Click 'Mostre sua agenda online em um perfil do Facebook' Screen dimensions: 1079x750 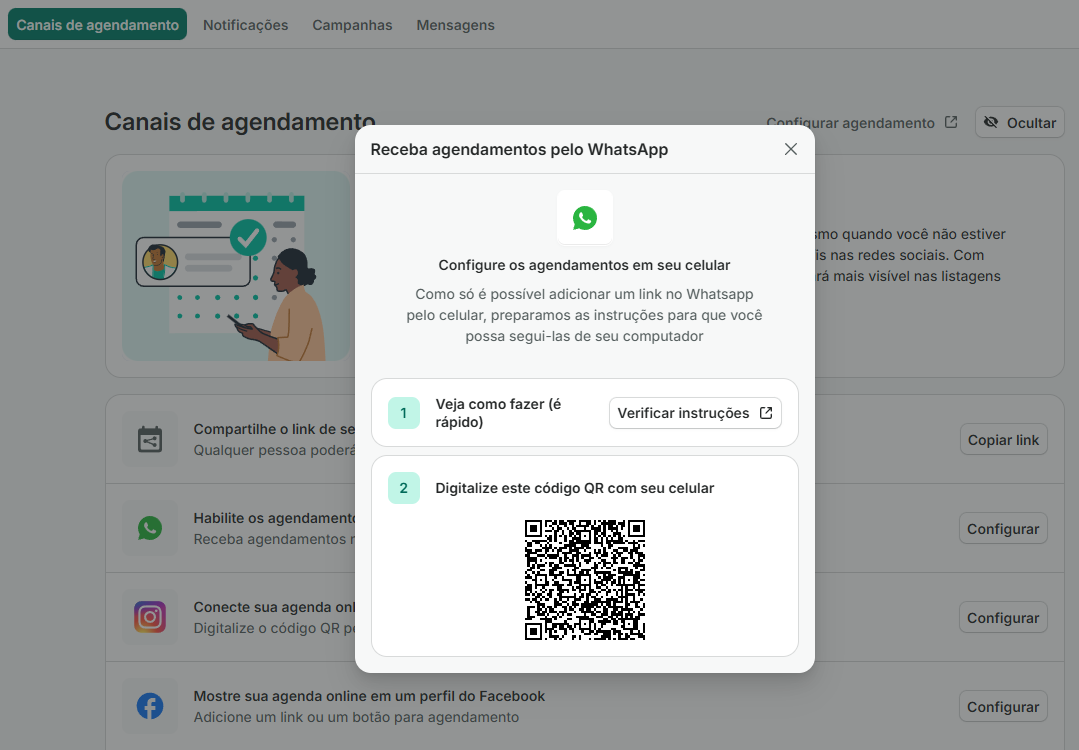click(x=369, y=696)
